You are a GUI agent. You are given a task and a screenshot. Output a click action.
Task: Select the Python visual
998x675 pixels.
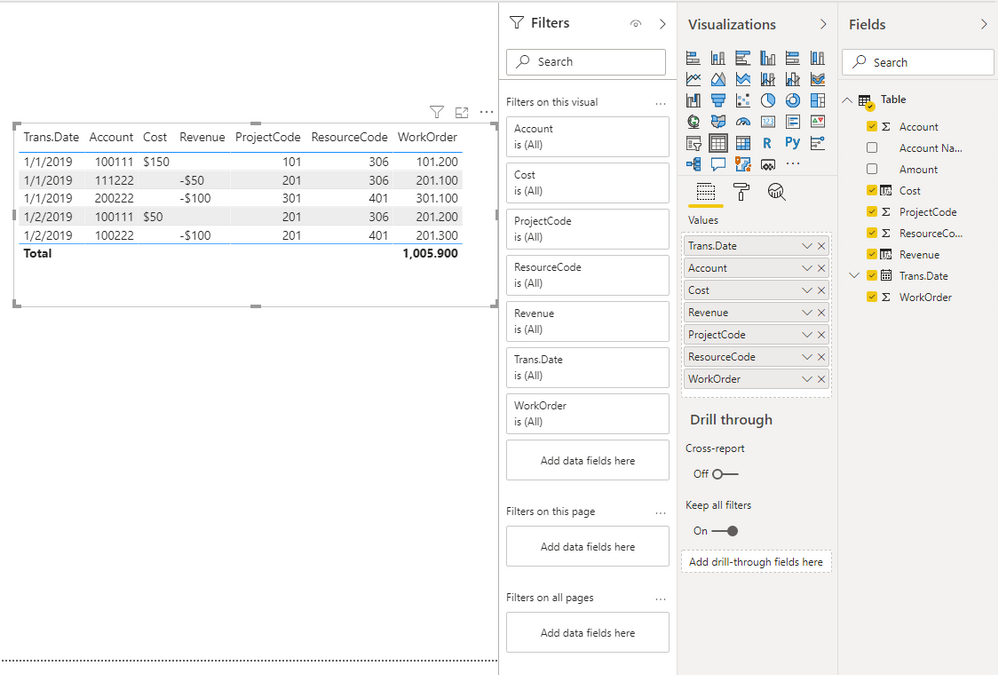click(x=792, y=143)
